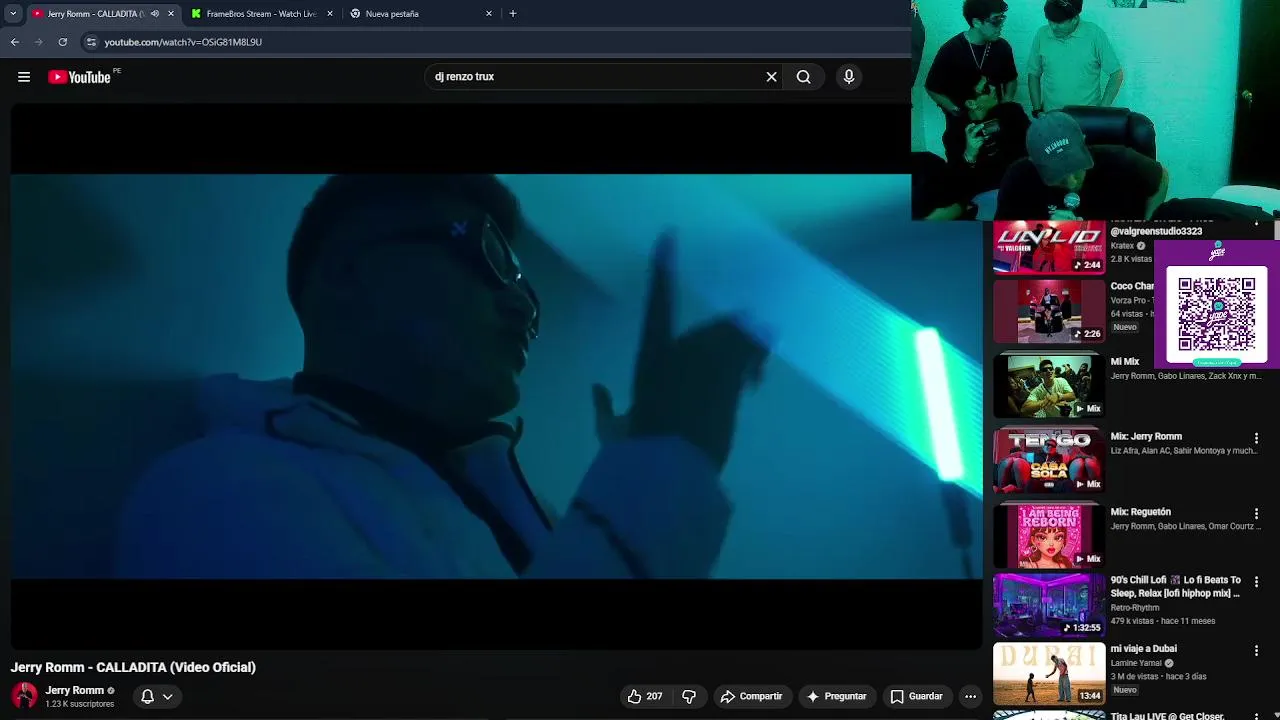Viewport: 1280px width, 720px height.
Task: Open the Mix: Reguetón title
Action: click(1140, 512)
